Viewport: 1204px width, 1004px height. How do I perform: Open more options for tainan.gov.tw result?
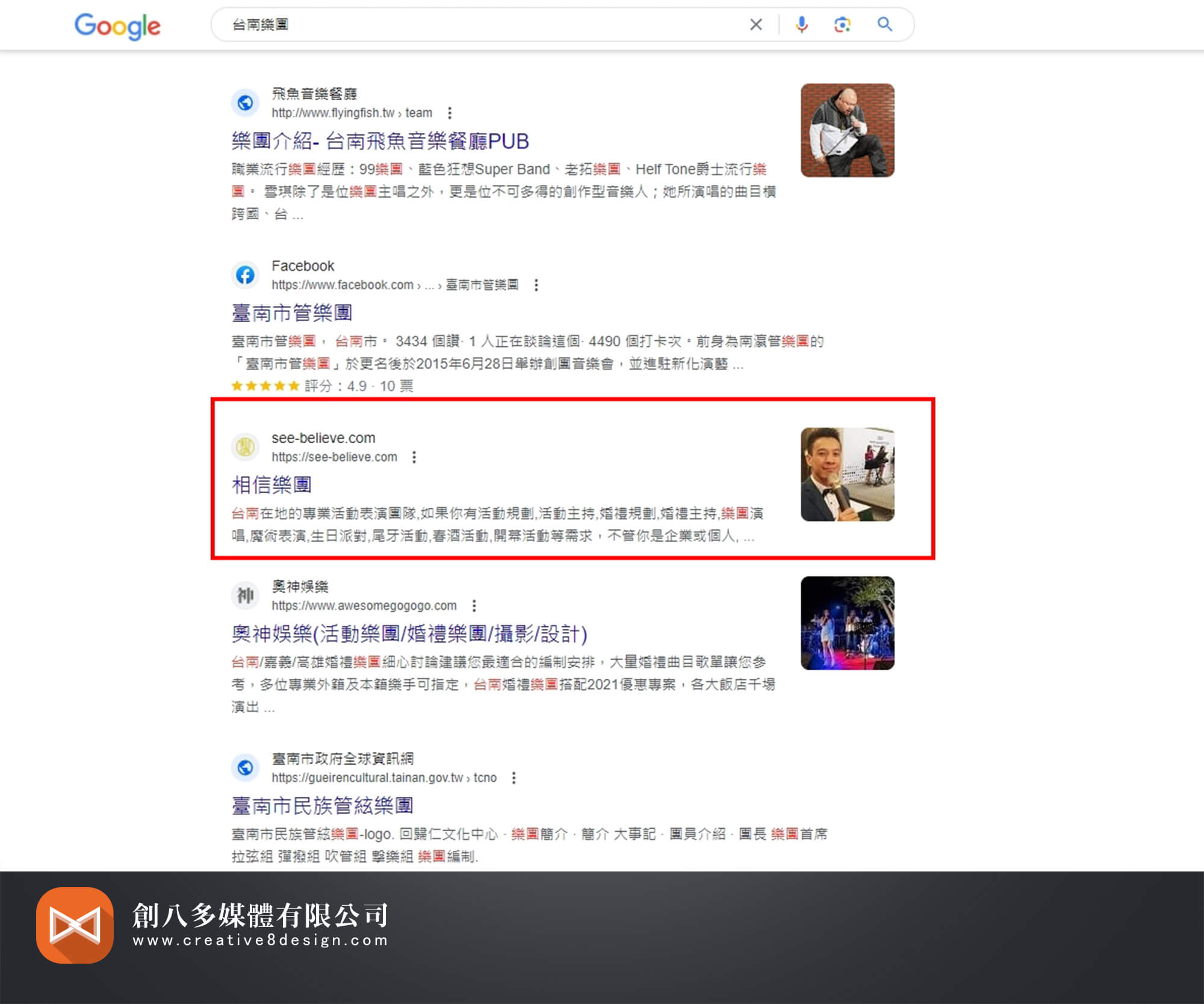[x=514, y=778]
